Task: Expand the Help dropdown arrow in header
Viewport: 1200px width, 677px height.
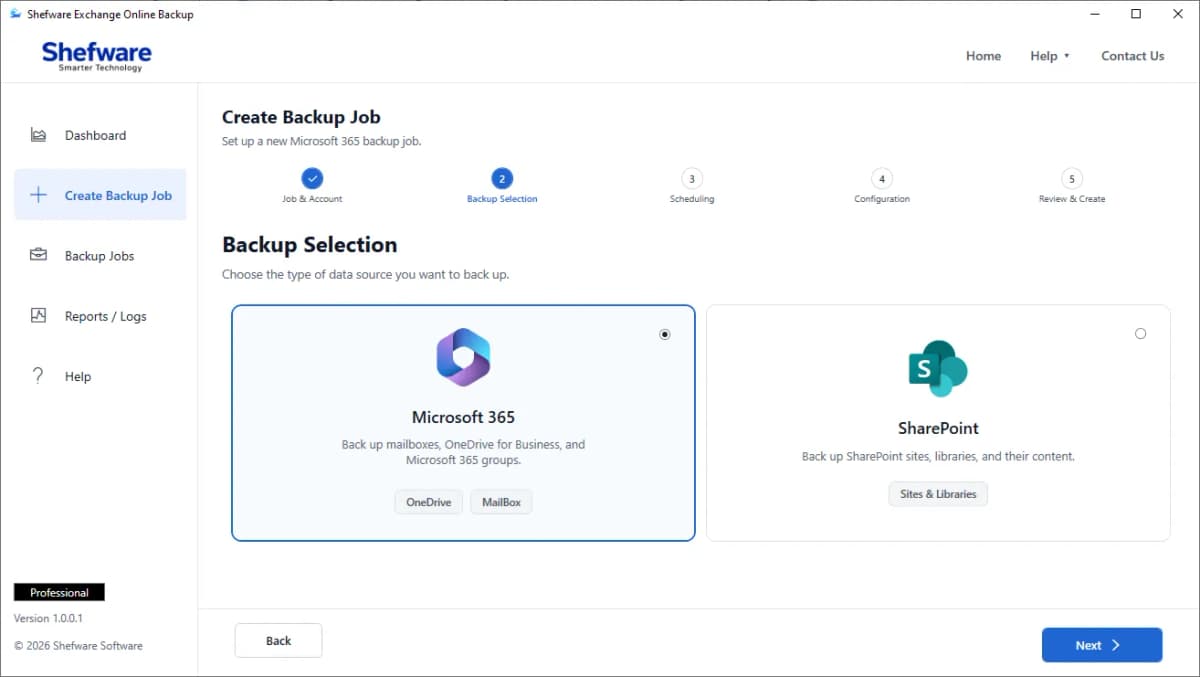Action: click(x=1067, y=56)
